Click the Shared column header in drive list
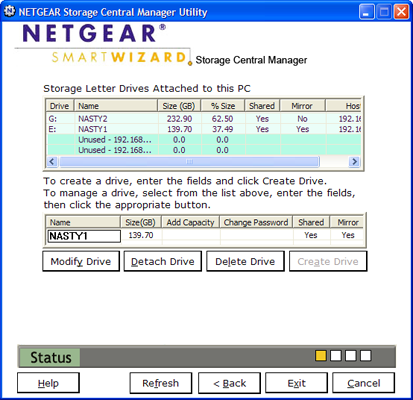413x400 pixels. [x=262, y=106]
